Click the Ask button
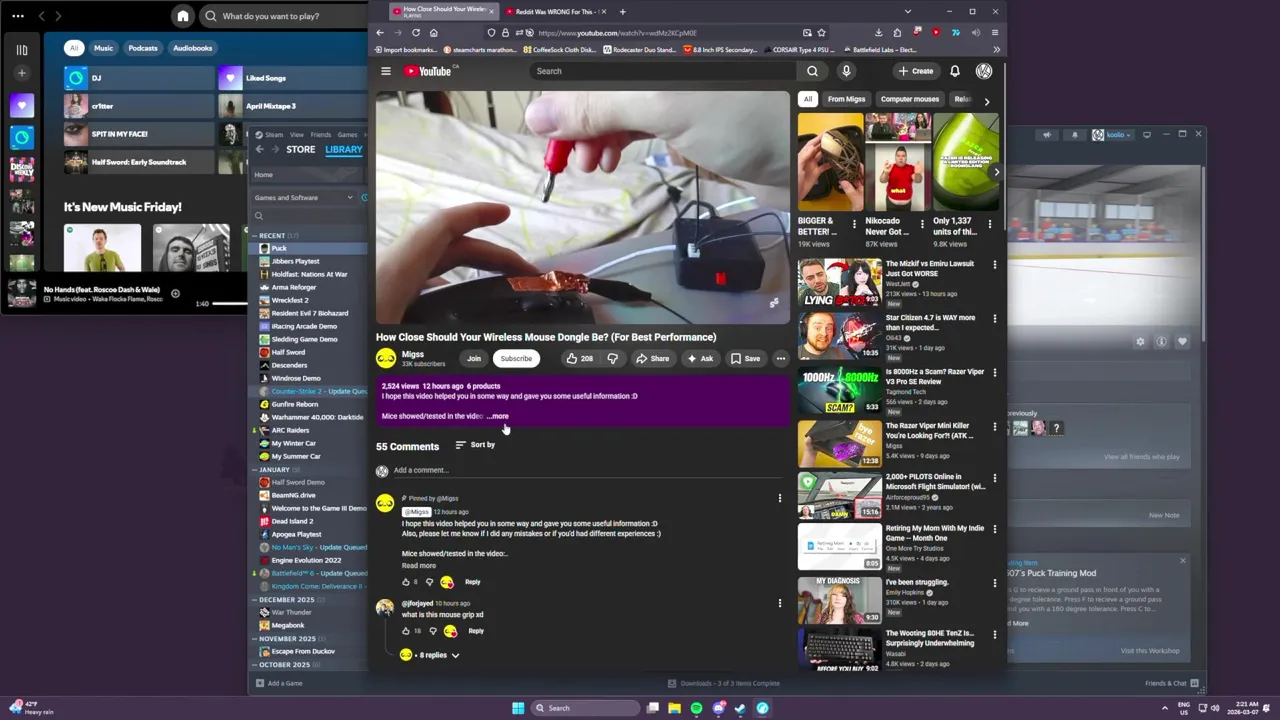The height and width of the screenshot is (720, 1280). (x=700, y=358)
